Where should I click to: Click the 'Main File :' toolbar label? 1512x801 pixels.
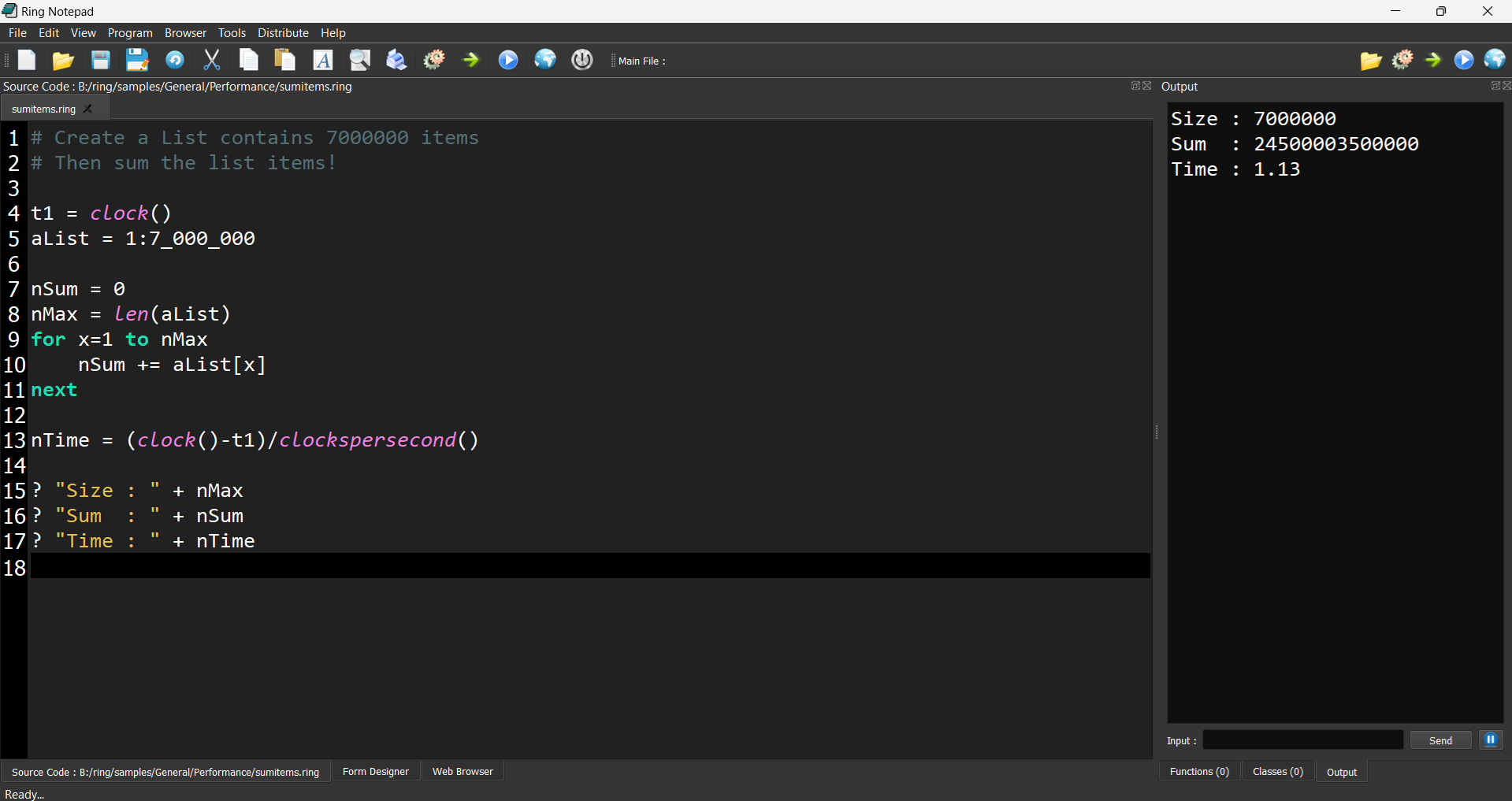pos(641,61)
